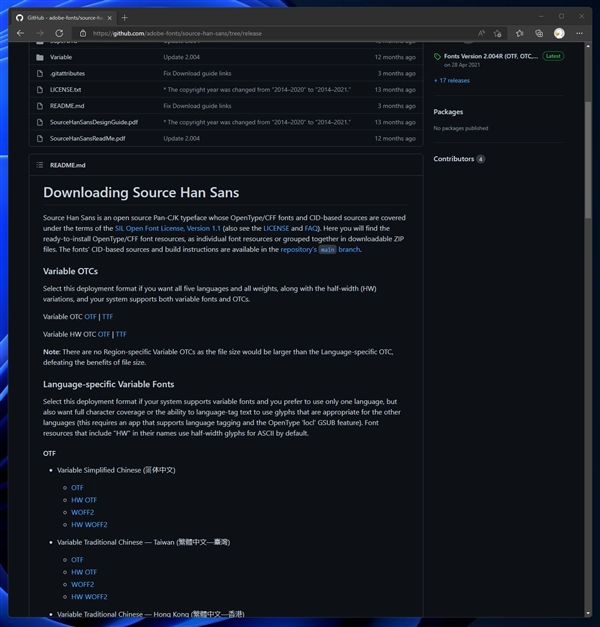
Task: Open the FAQ link in README
Action: coord(311,228)
